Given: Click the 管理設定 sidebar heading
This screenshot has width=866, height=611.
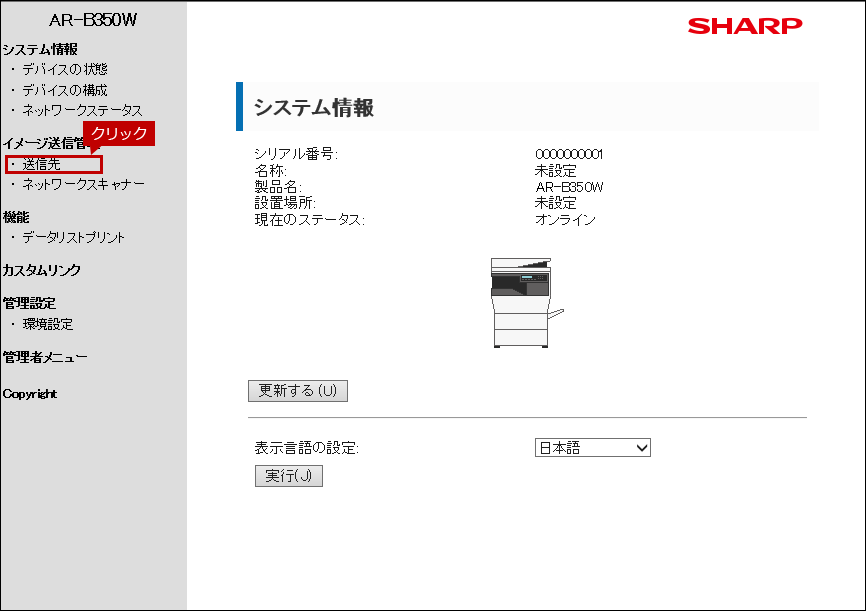Looking at the screenshot, I should (x=29, y=303).
